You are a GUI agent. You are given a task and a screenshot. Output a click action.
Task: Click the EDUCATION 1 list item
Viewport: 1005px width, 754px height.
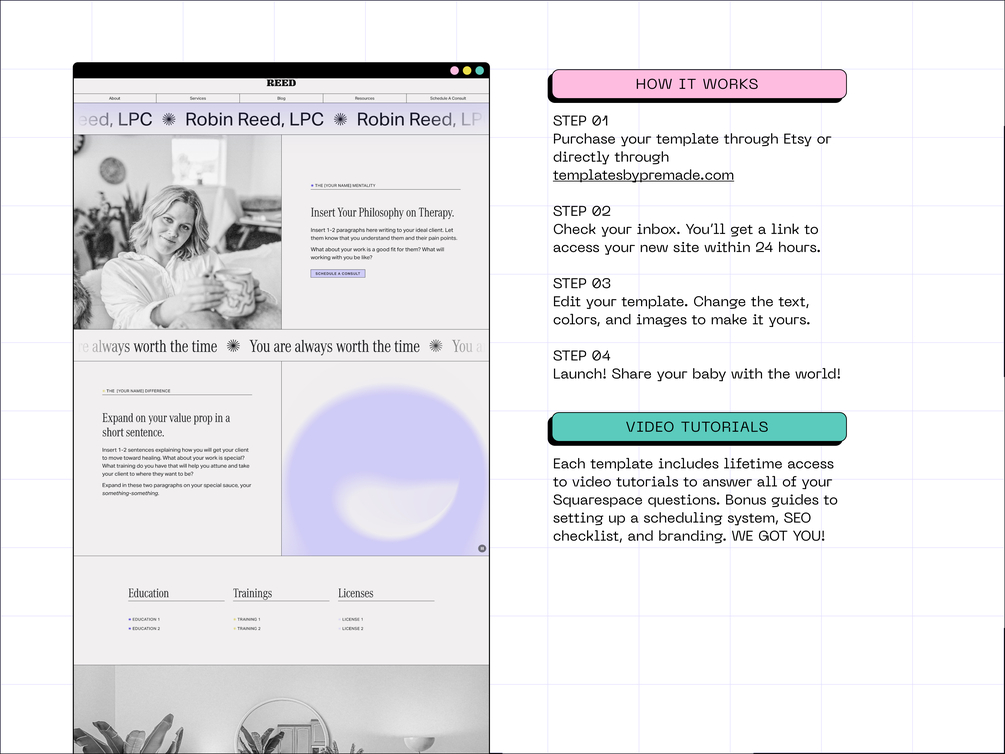pos(144,619)
